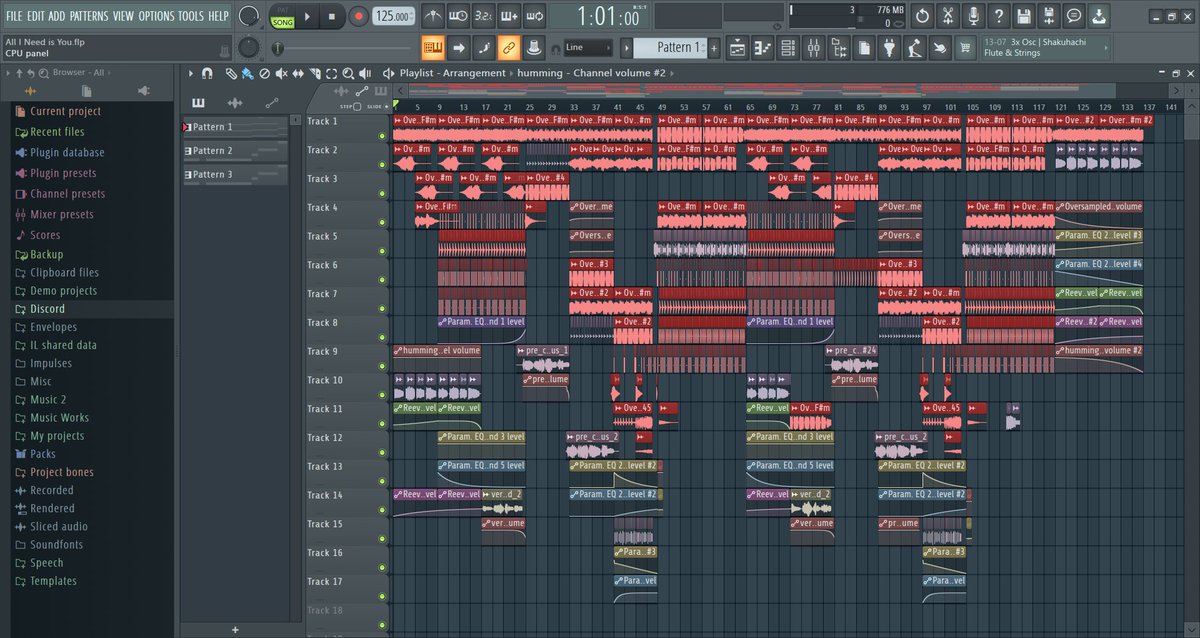Mute Track 9 with its green light
This screenshot has width=1200, height=638.
tap(382, 367)
